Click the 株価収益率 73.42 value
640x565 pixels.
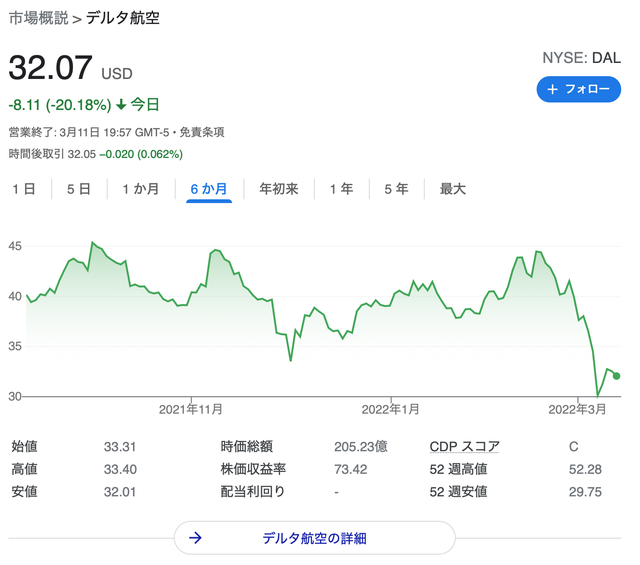pyautogui.click(x=351, y=469)
